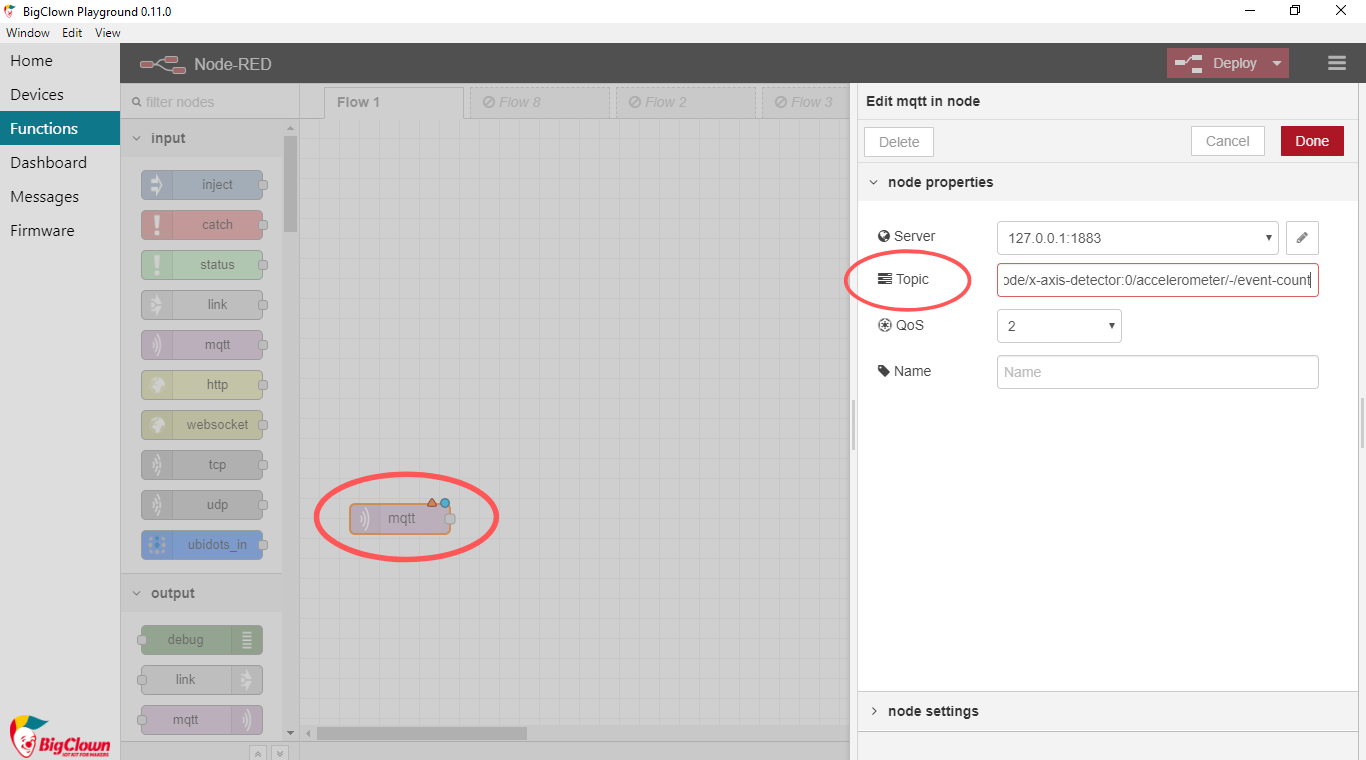Click the canvas horizontal scrollbar
The width and height of the screenshot is (1366, 760).
[x=421, y=733]
